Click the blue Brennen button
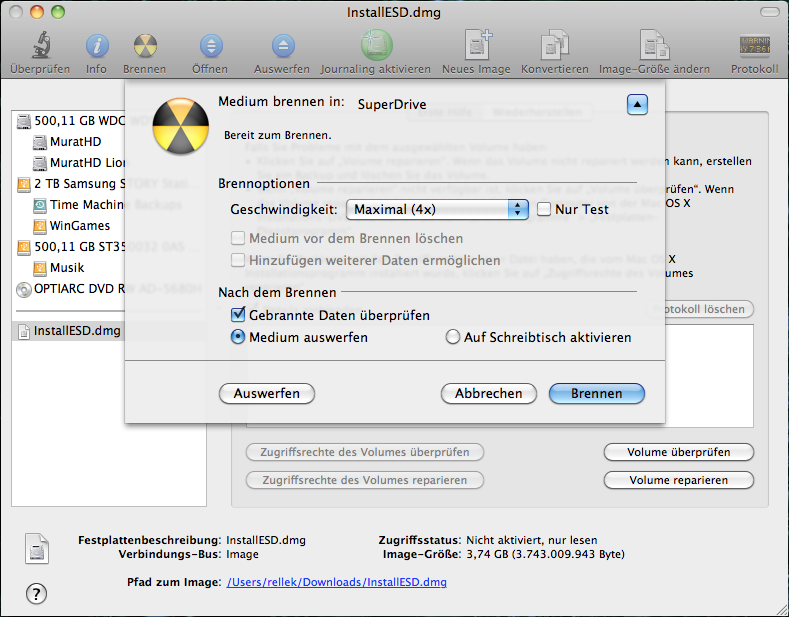This screenshot has width=789, height=617. click(596, 394)
